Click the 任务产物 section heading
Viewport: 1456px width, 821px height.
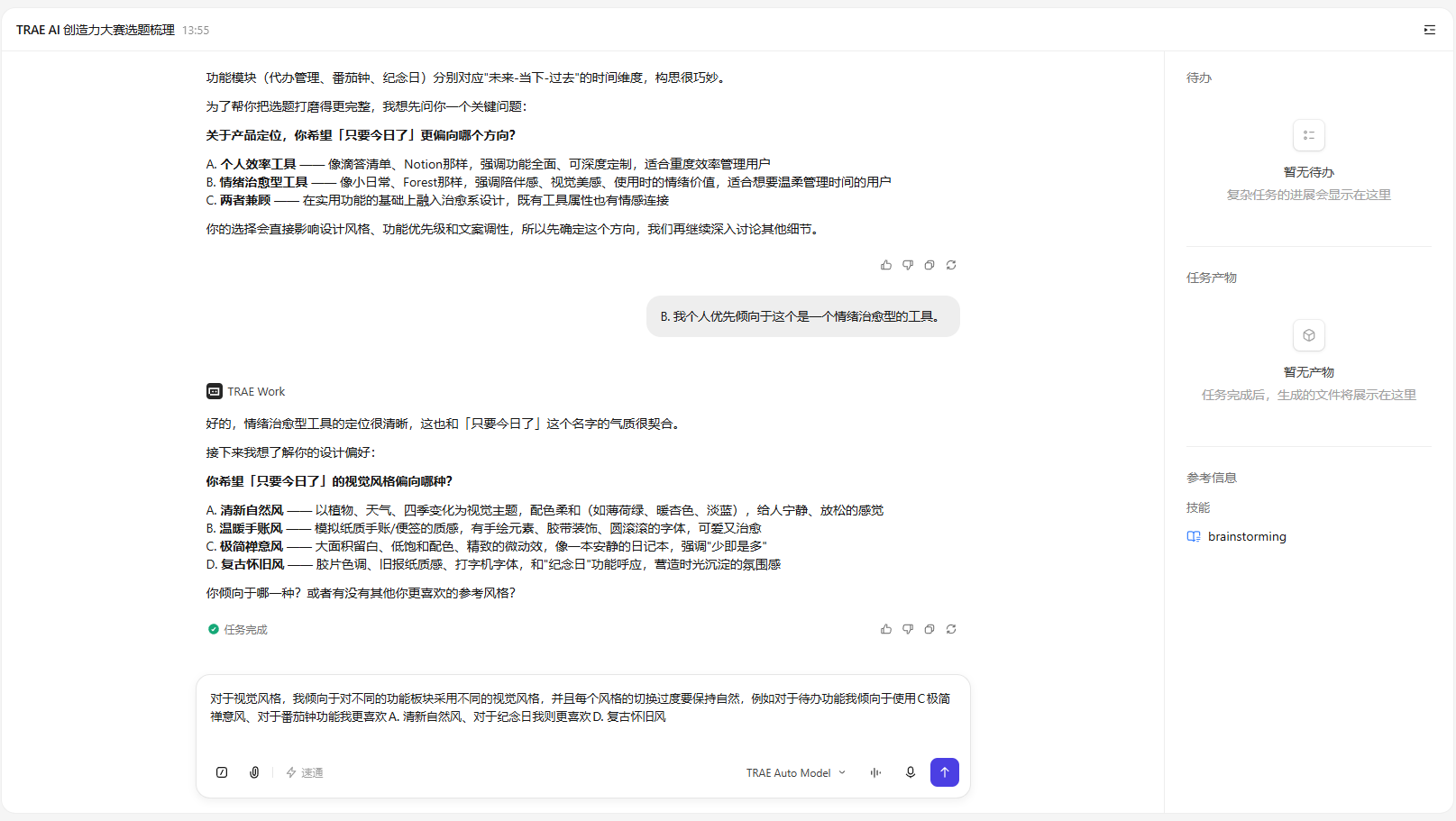[1212, 278]
